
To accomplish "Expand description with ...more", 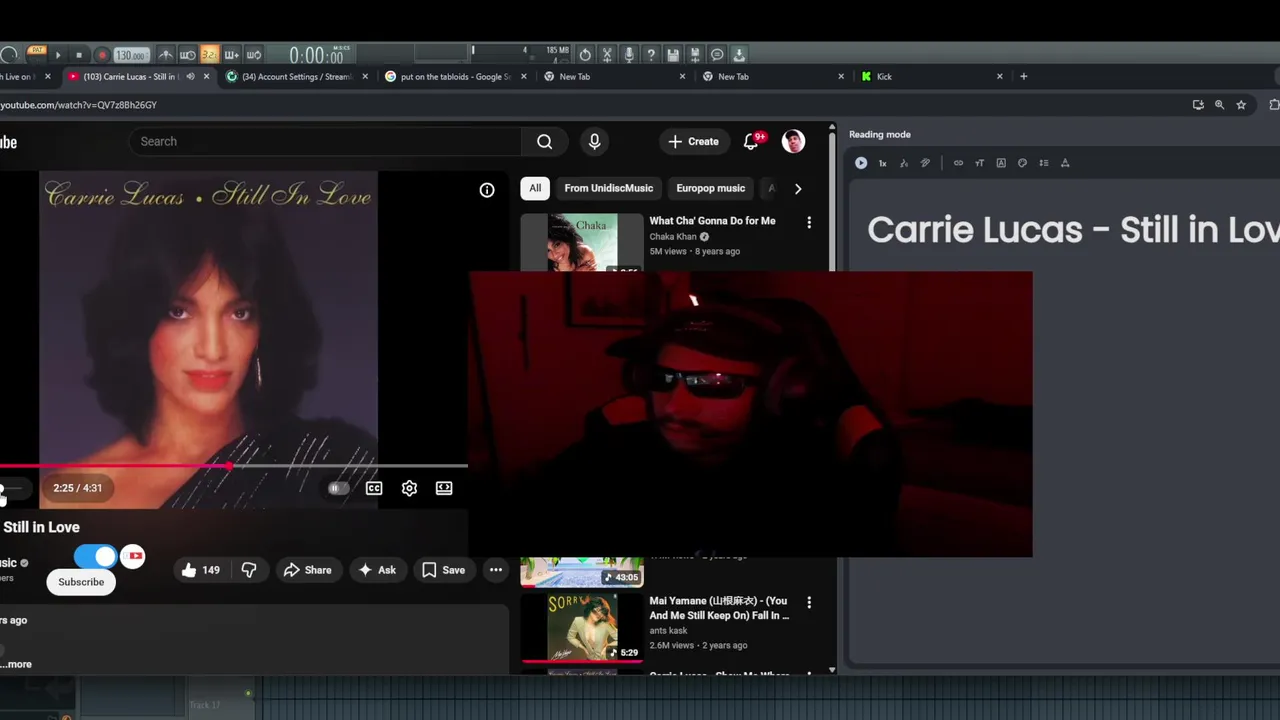I will (x=16, y=664).
